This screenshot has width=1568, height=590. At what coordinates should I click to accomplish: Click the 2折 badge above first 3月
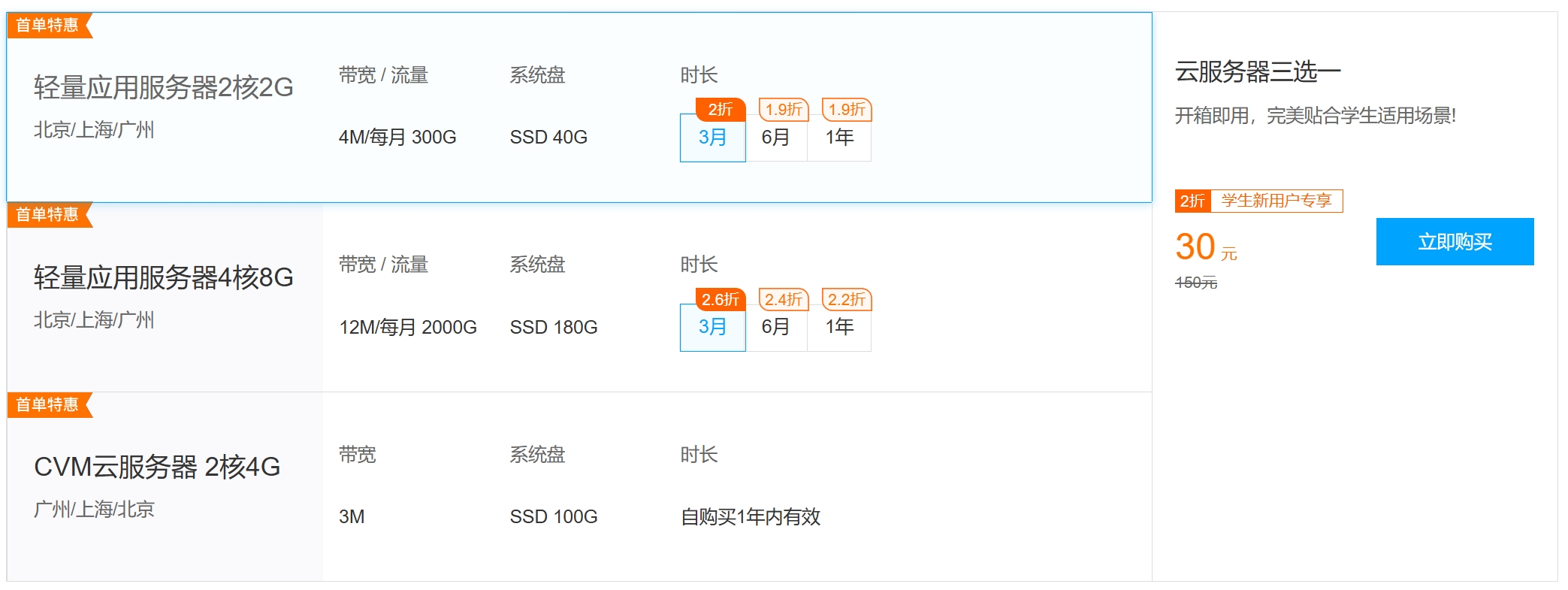click(721, 110)
